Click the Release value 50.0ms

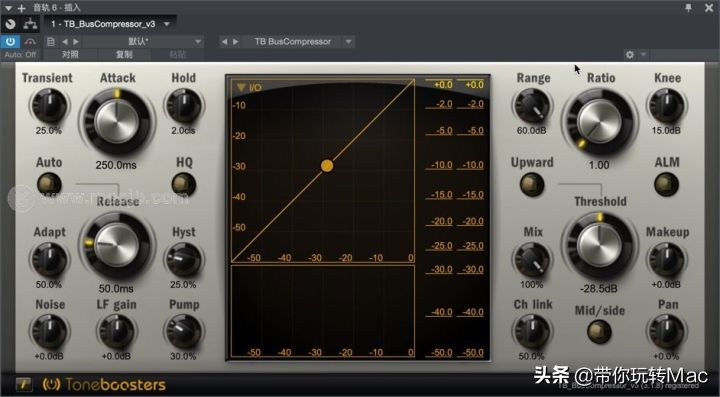pos(116,289)
